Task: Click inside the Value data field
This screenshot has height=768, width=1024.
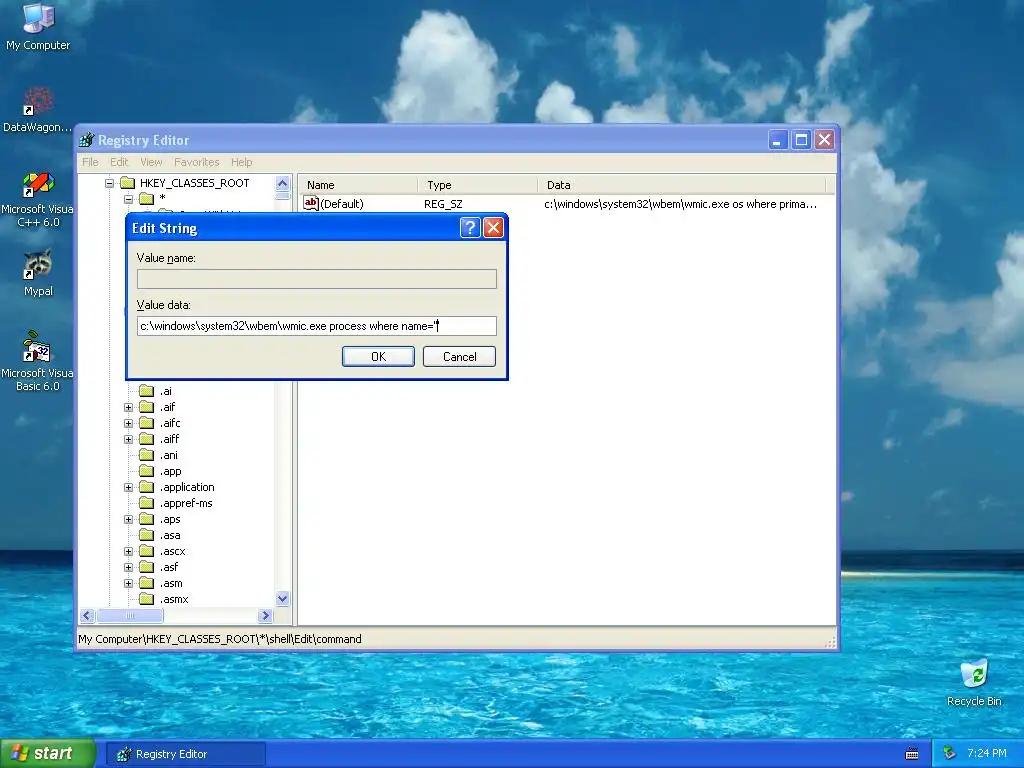Action: (x=317, y=326)
